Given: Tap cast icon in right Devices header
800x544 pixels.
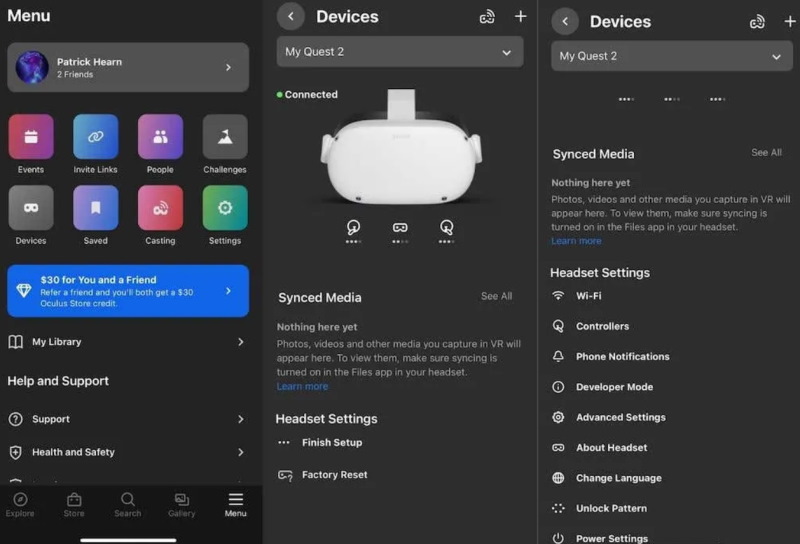Looking at the screenshot, I should point(757,22).
